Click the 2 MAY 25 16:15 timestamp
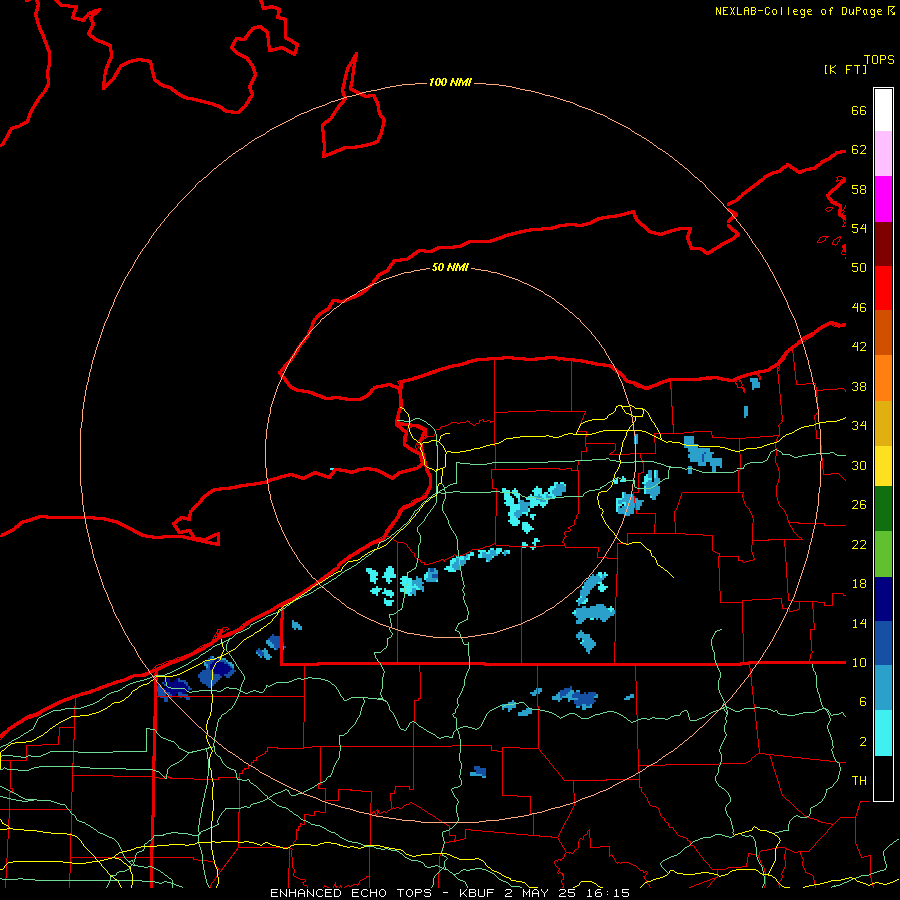The image size is (900, 900). [568, 893]
